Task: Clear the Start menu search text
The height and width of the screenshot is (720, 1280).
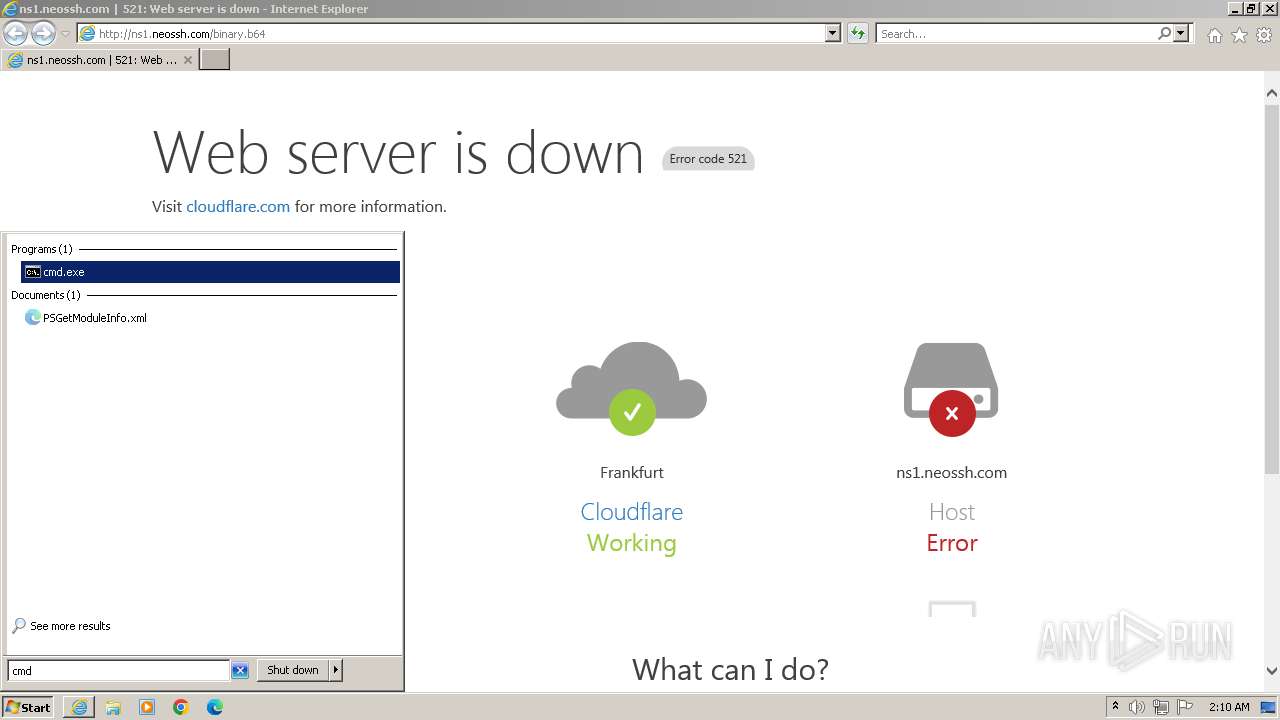Action: click(x=240, y=671)
